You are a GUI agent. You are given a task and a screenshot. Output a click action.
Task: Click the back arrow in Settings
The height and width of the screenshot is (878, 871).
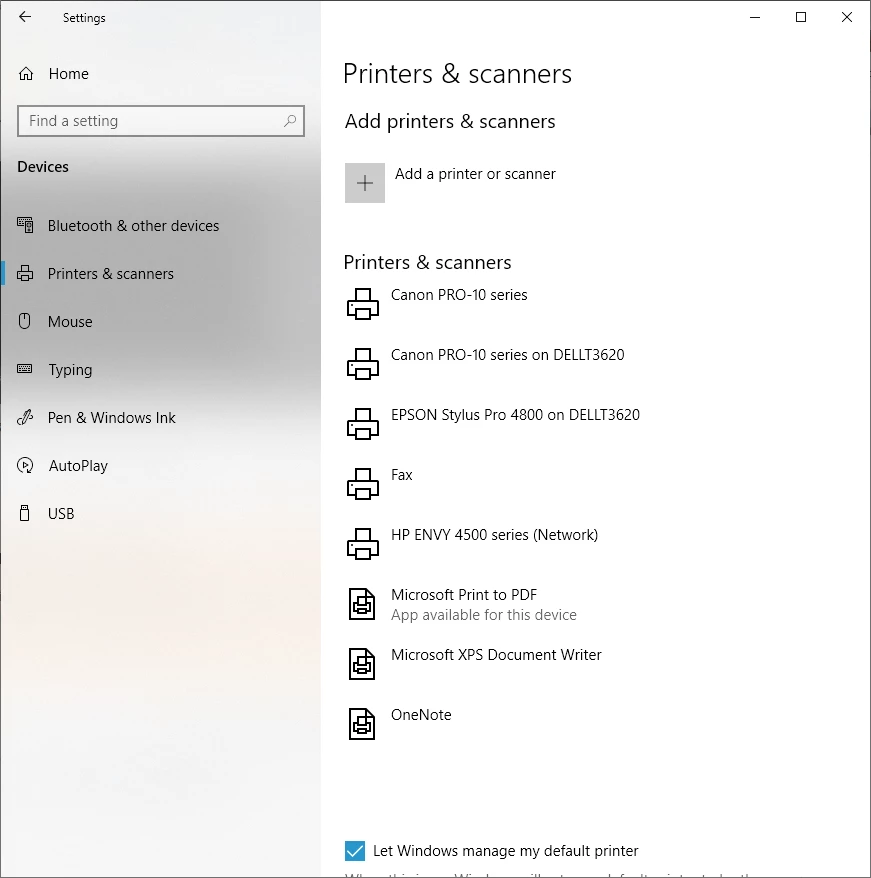coord(25,17)
